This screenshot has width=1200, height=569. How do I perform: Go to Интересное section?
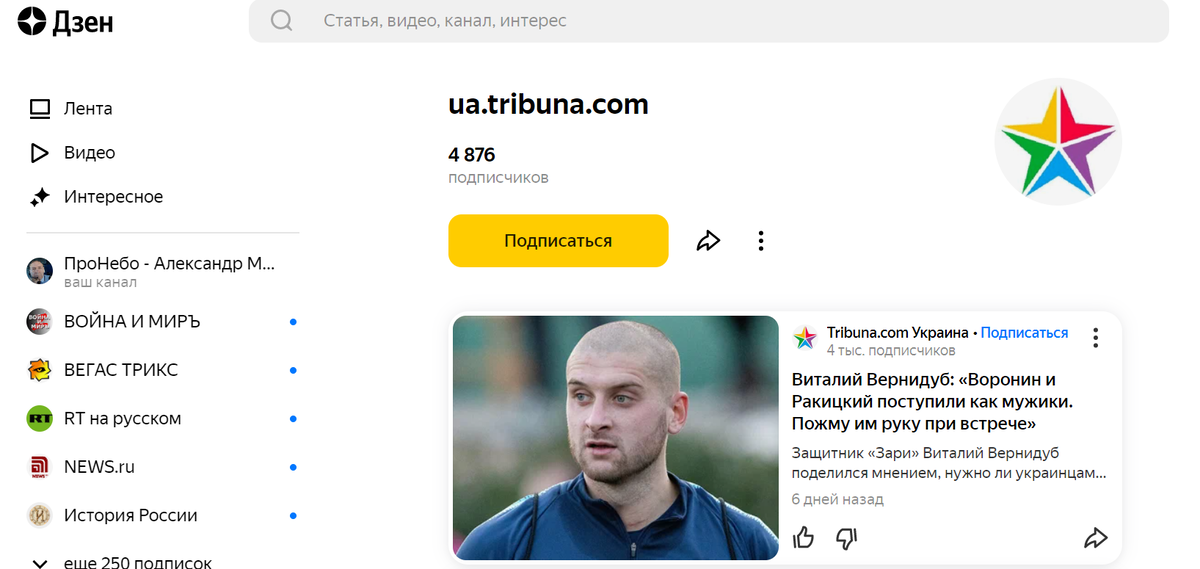[95, 197]
